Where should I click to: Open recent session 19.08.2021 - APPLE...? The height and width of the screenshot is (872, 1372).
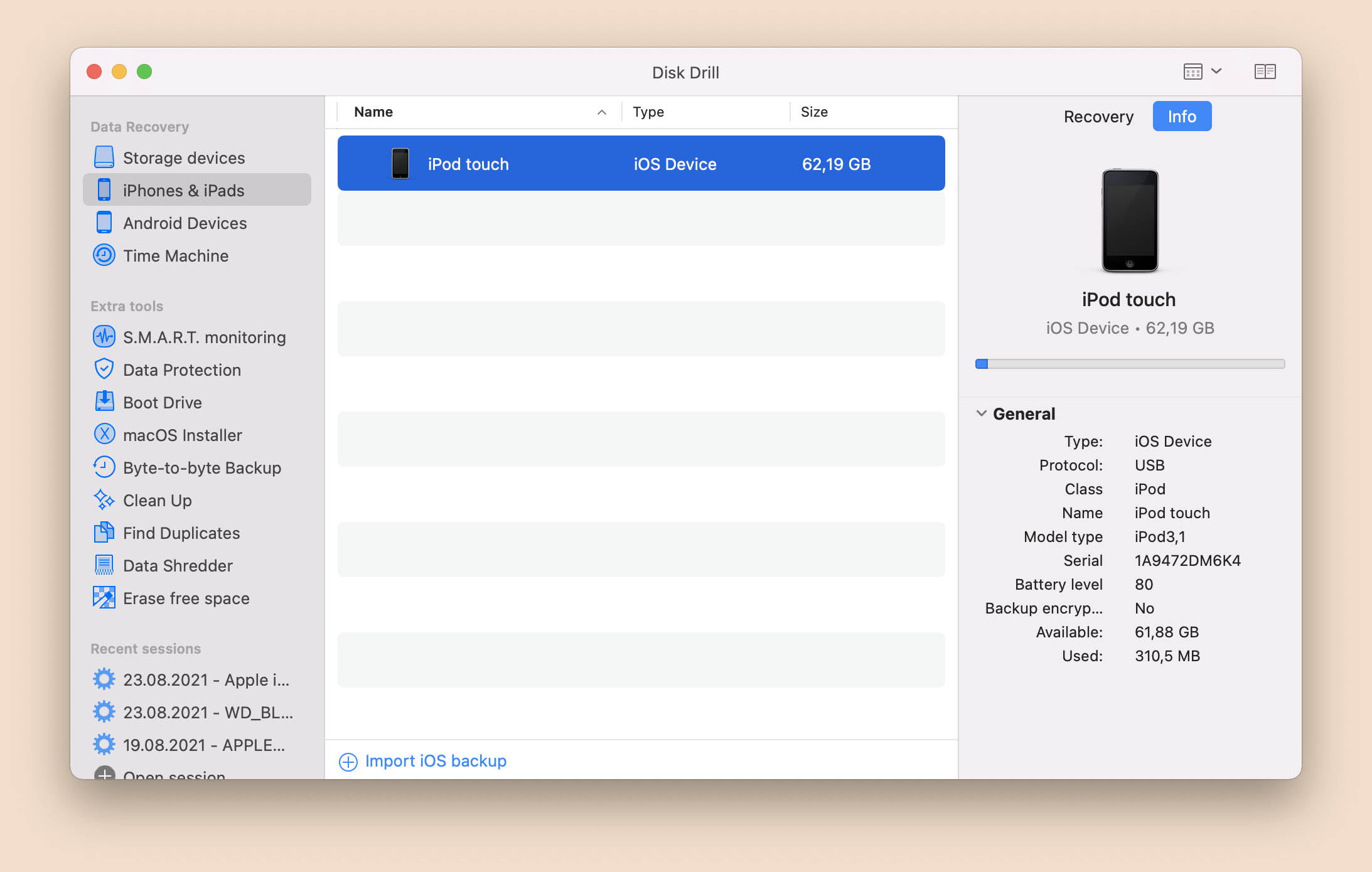(197, 745)
